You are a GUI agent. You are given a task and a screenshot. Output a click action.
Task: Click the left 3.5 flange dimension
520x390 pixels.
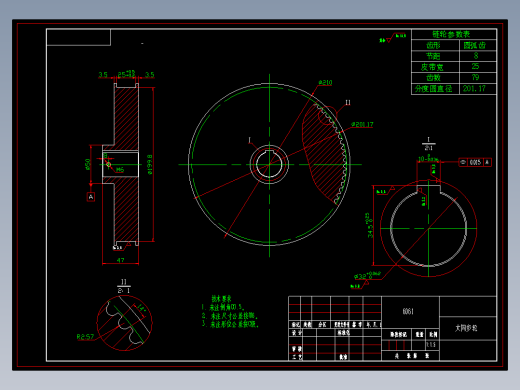pos(103,74)
